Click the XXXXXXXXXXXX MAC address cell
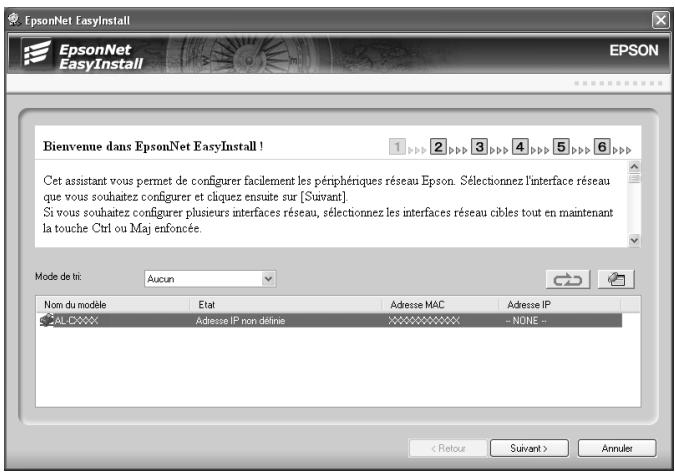The width and height of the screenshot is (675, 472). [424, 320]
